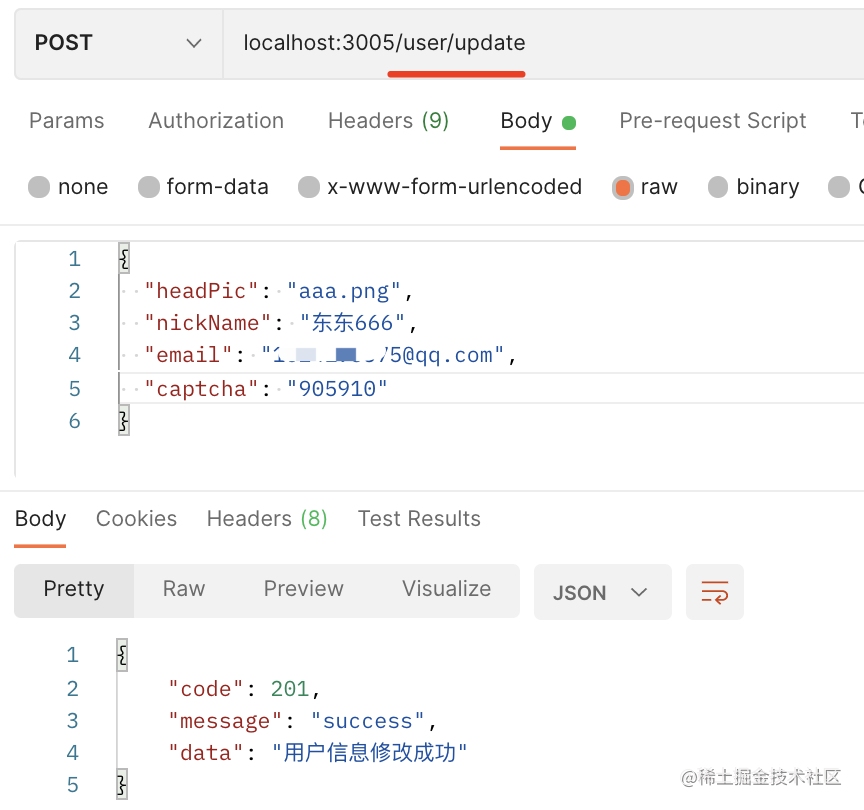Image resolution: width=864 pixels, height=810 pixels.
Task: Select the binary body option
Action: pyautogui.click(x=753, y=187)
